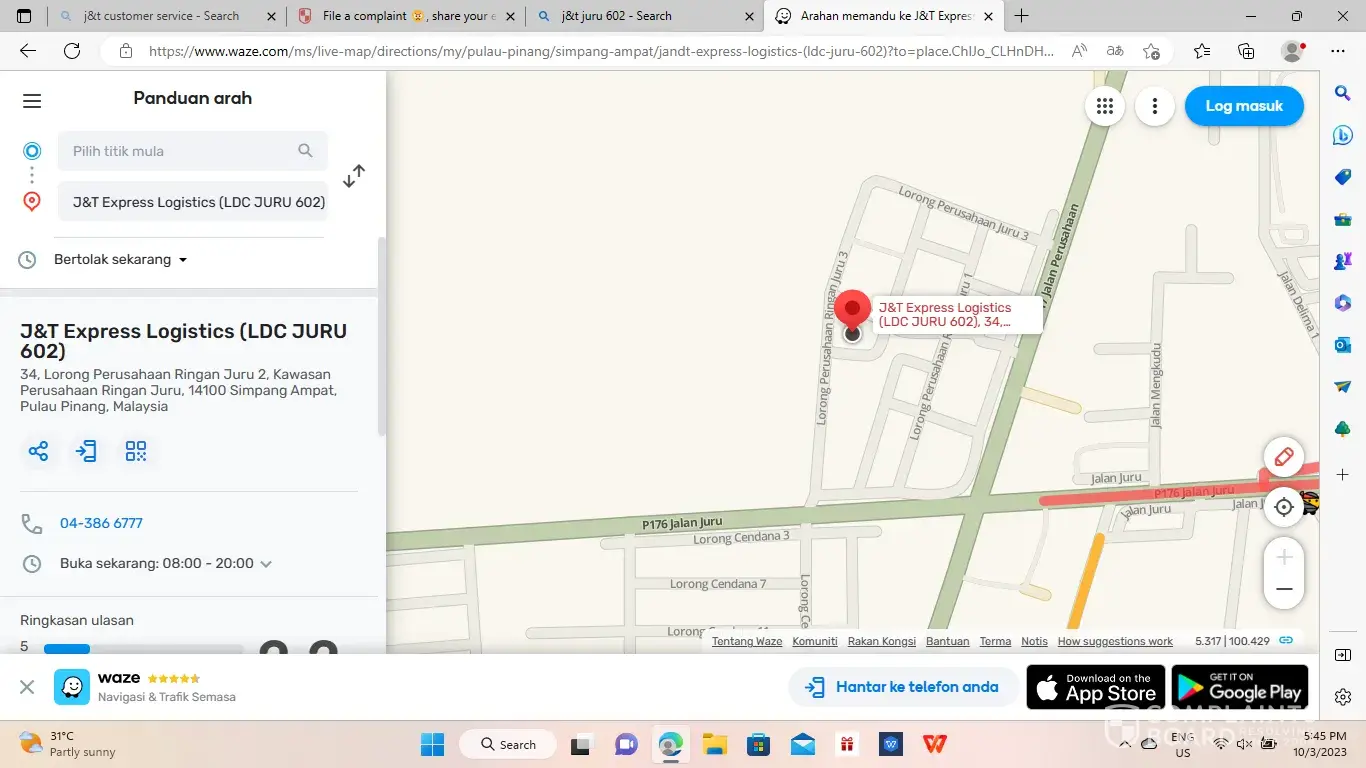Copy map coordinates link icon
The height and width of the screenshot is (768, 1366).
(1286, 641)
